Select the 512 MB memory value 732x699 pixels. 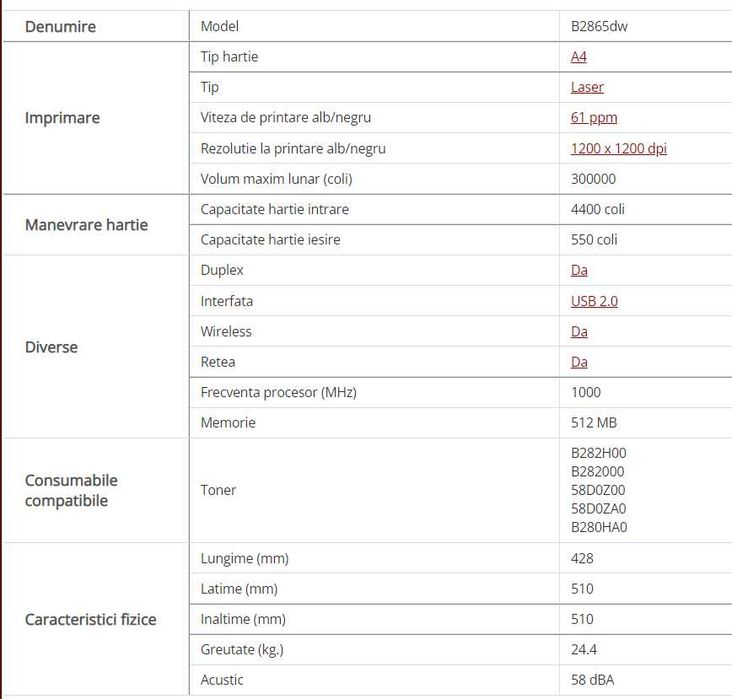594,423
